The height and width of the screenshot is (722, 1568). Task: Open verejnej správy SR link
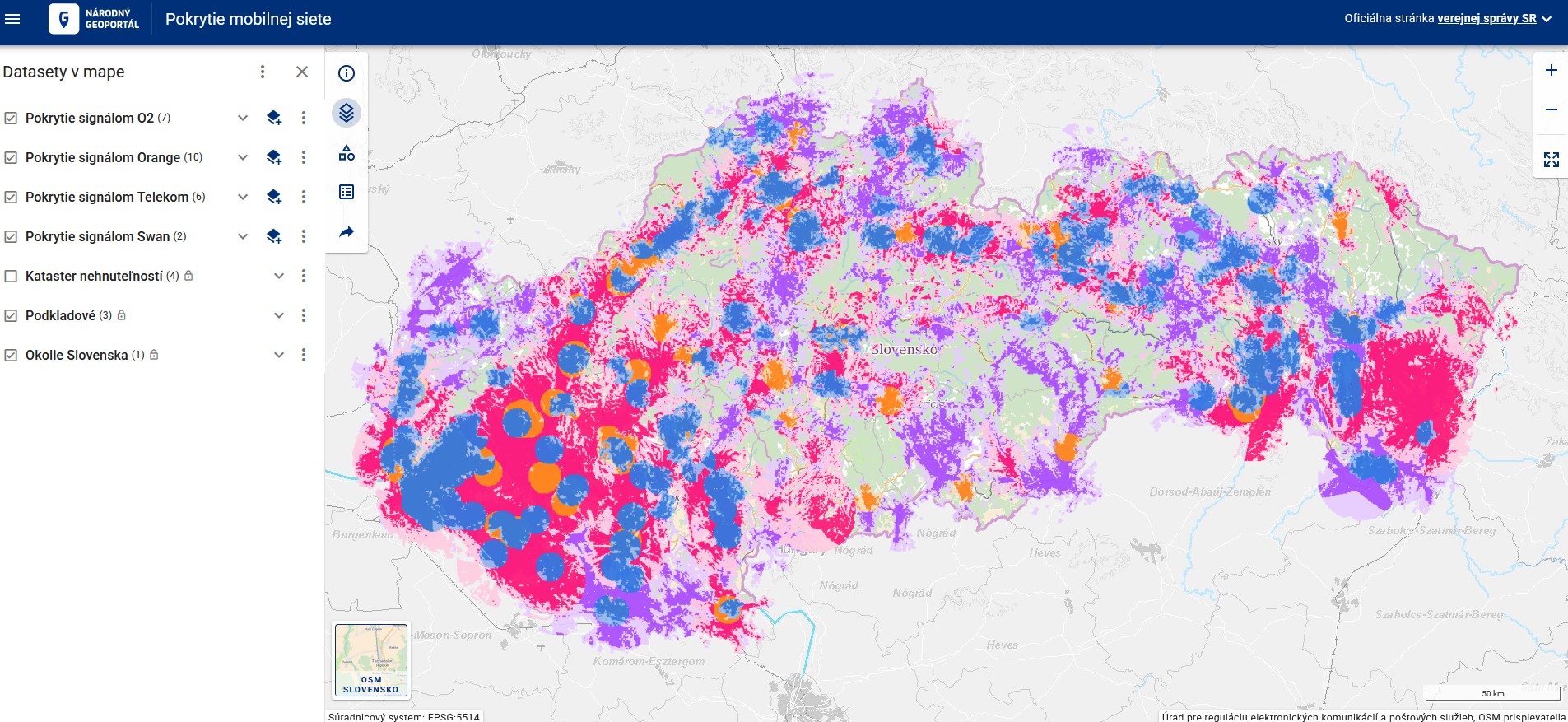point(1487,18)
